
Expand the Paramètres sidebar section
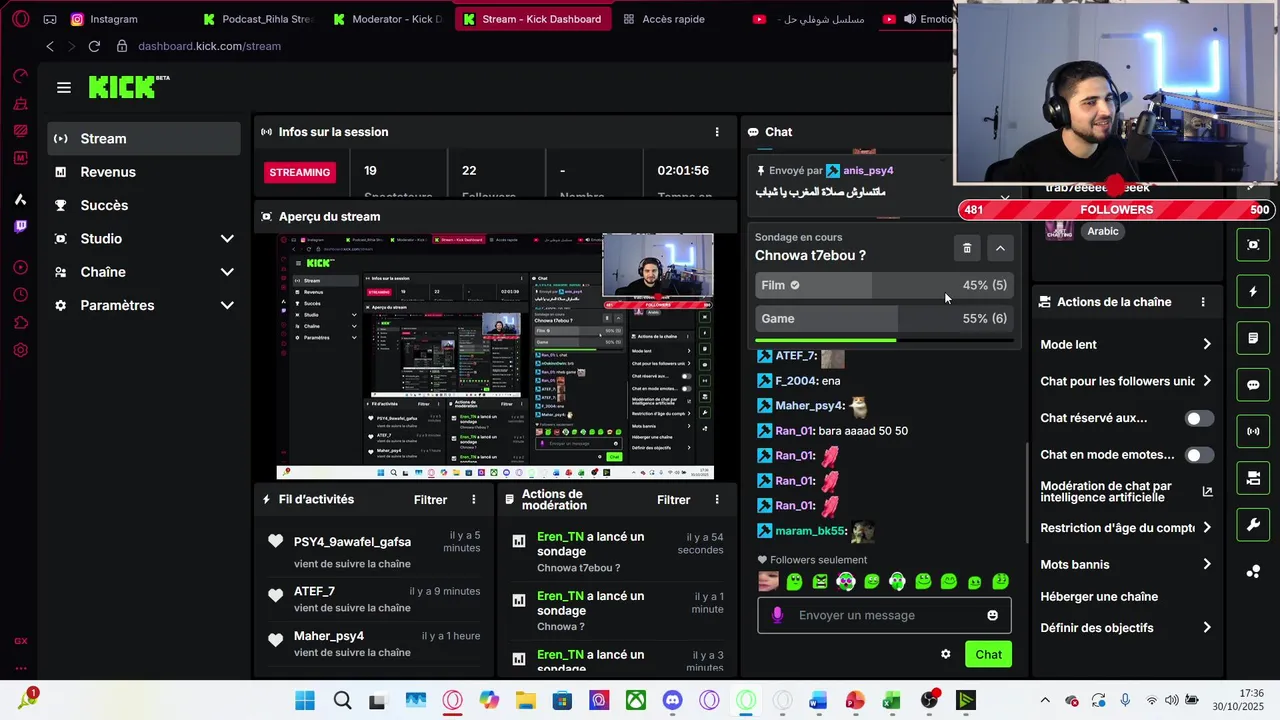coord(227,306)
